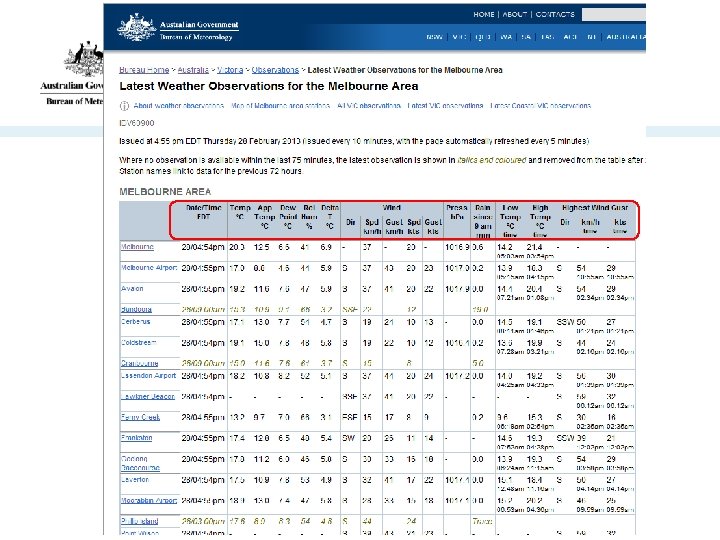
Task: Open the Essendon Airport station link
Action: tap(148, 376)
